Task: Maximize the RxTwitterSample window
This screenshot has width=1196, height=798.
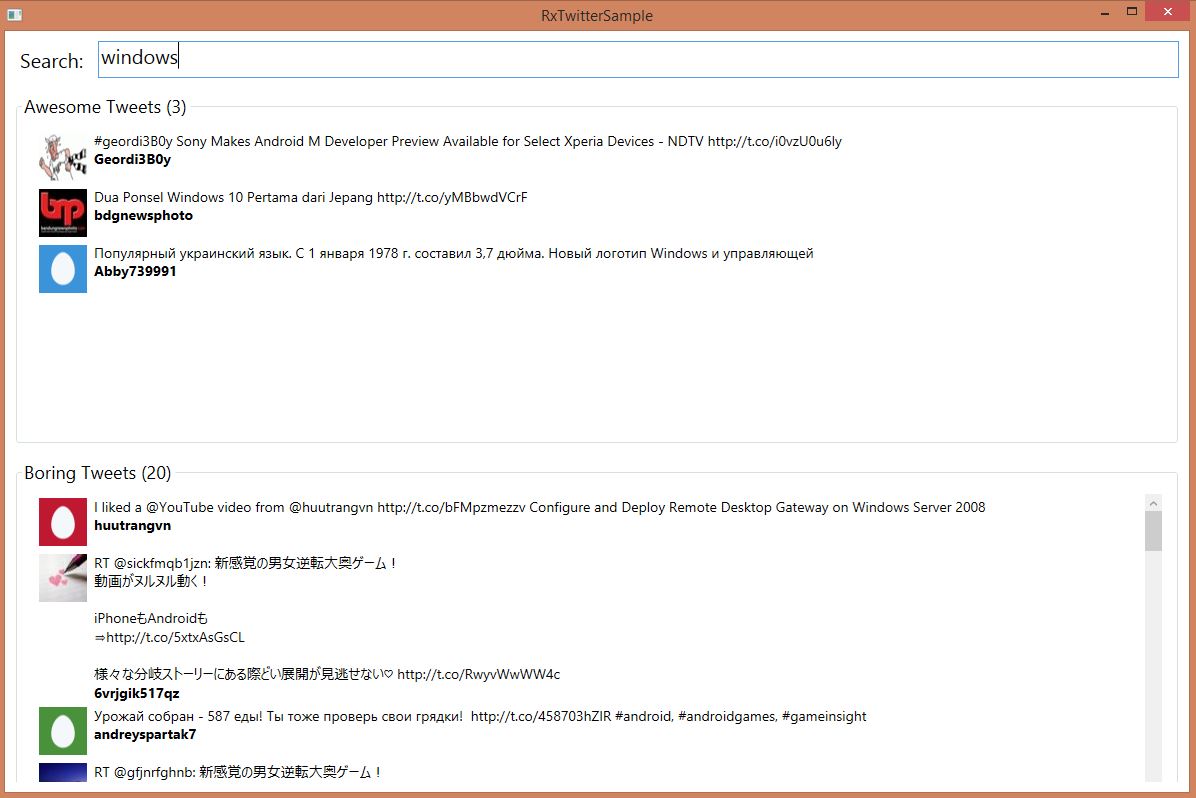Action: click(x=1132, y=11)
